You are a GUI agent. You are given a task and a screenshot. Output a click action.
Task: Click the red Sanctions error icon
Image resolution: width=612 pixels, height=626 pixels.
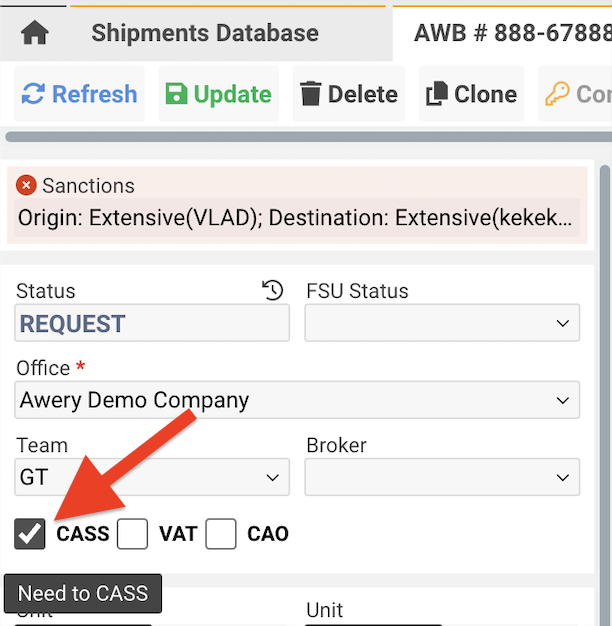click(27, 186)
